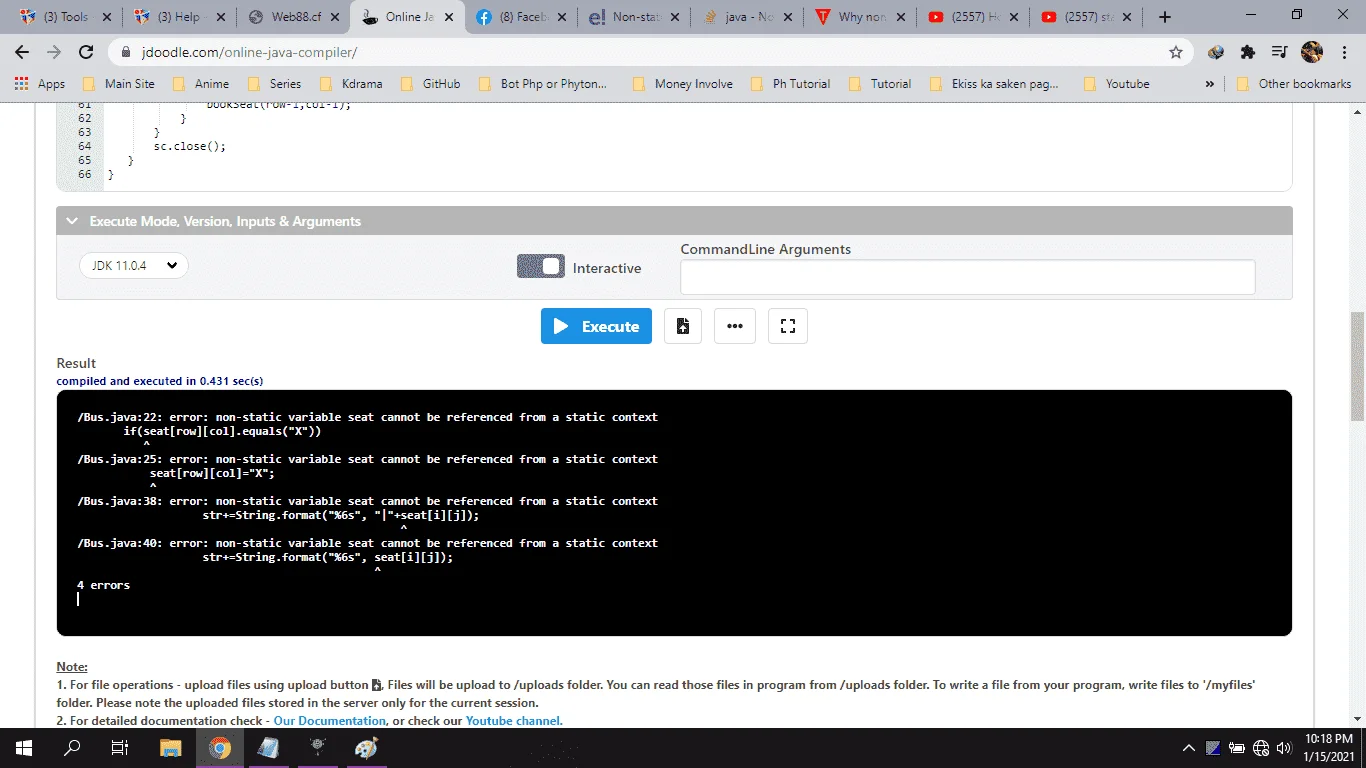Click the Chrome taskbar icon

click(x=220, y=748)
